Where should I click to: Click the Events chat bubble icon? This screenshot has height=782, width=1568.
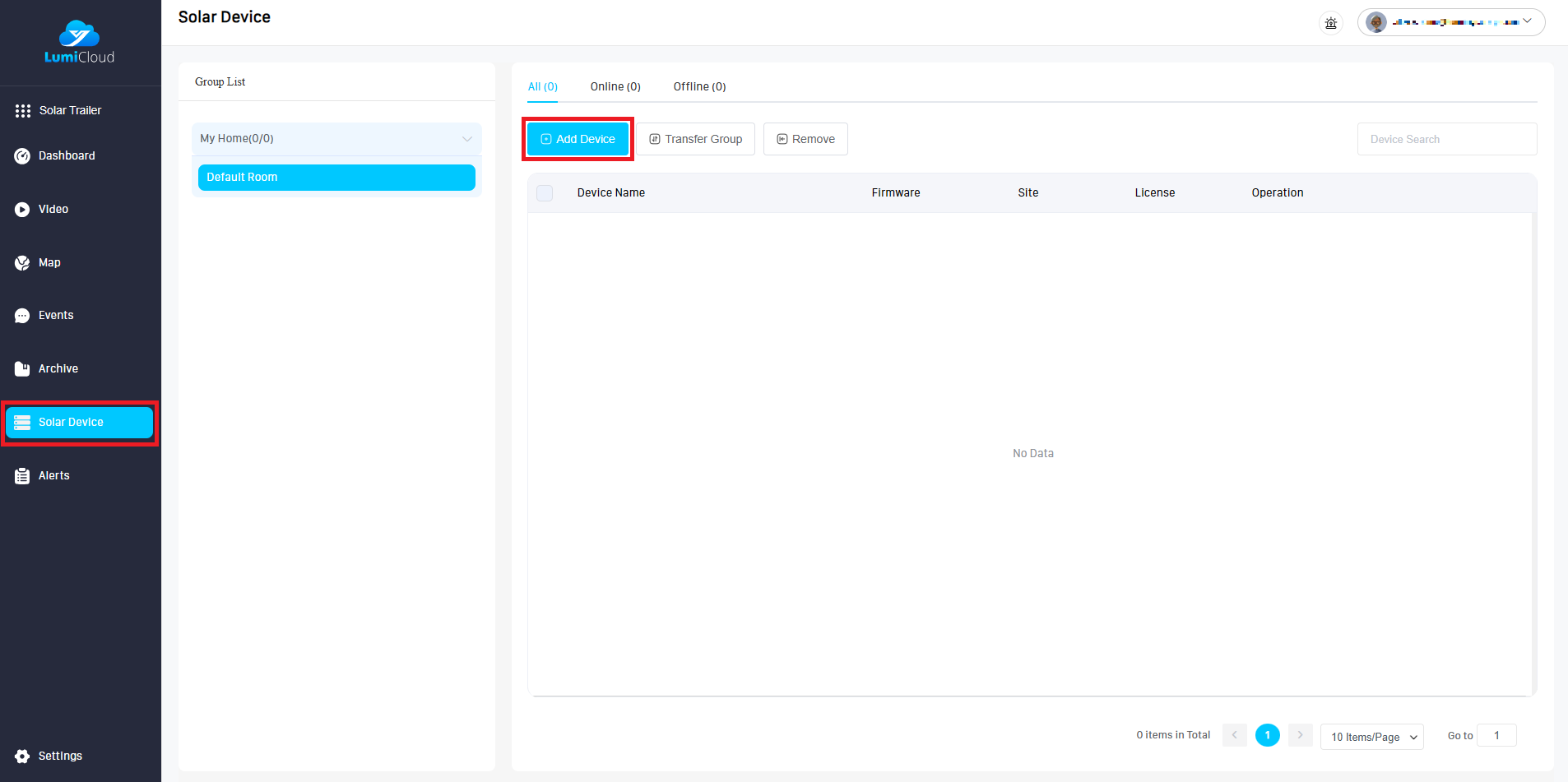tap(22, 316)
